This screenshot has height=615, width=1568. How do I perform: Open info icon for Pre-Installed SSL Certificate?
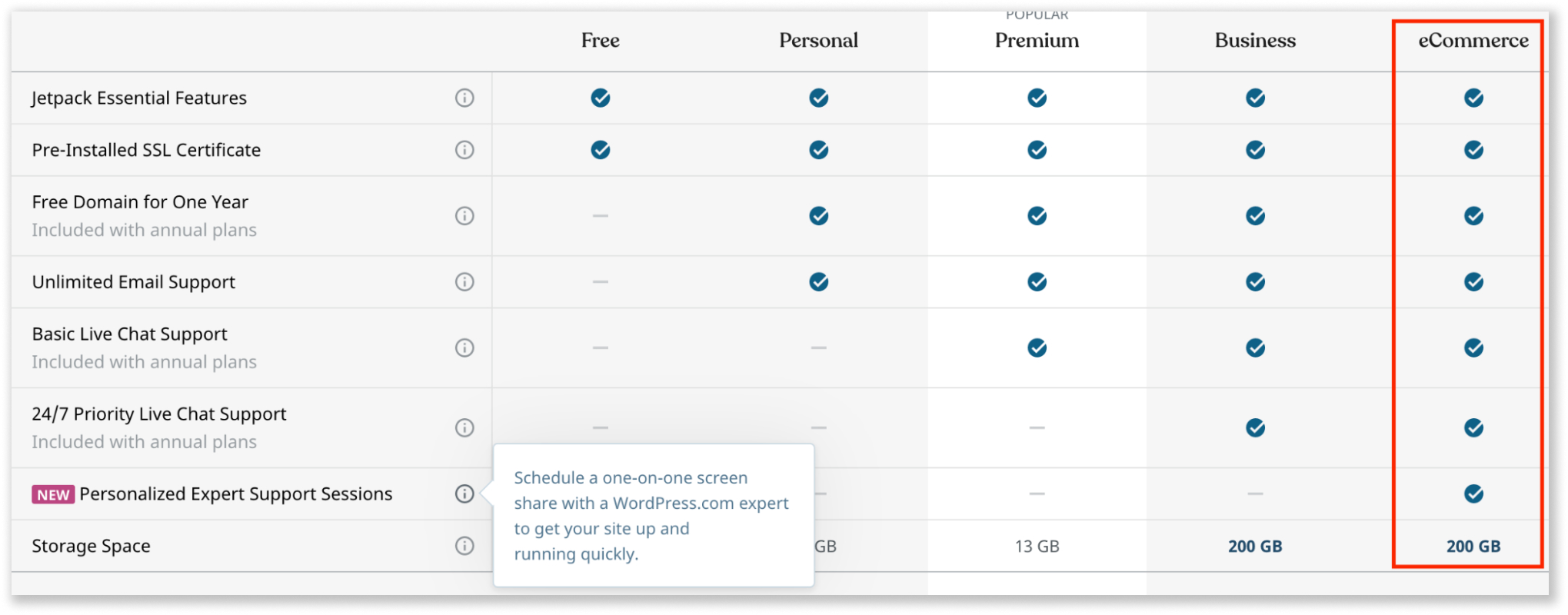point(464,150)
